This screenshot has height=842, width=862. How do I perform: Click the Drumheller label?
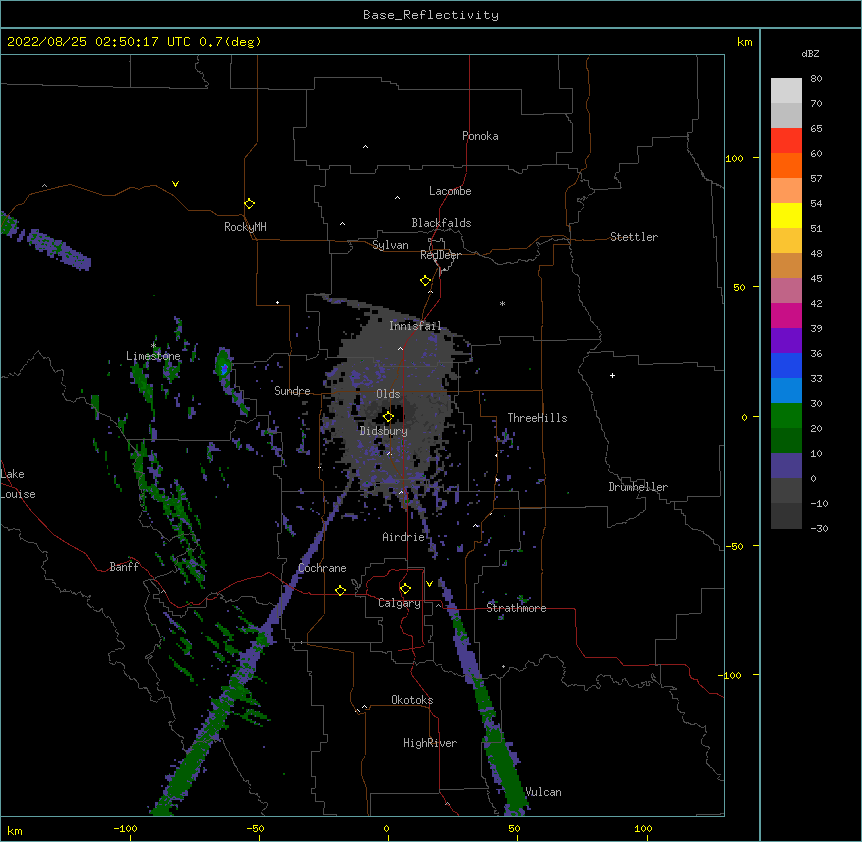click(x=638, y=487)
